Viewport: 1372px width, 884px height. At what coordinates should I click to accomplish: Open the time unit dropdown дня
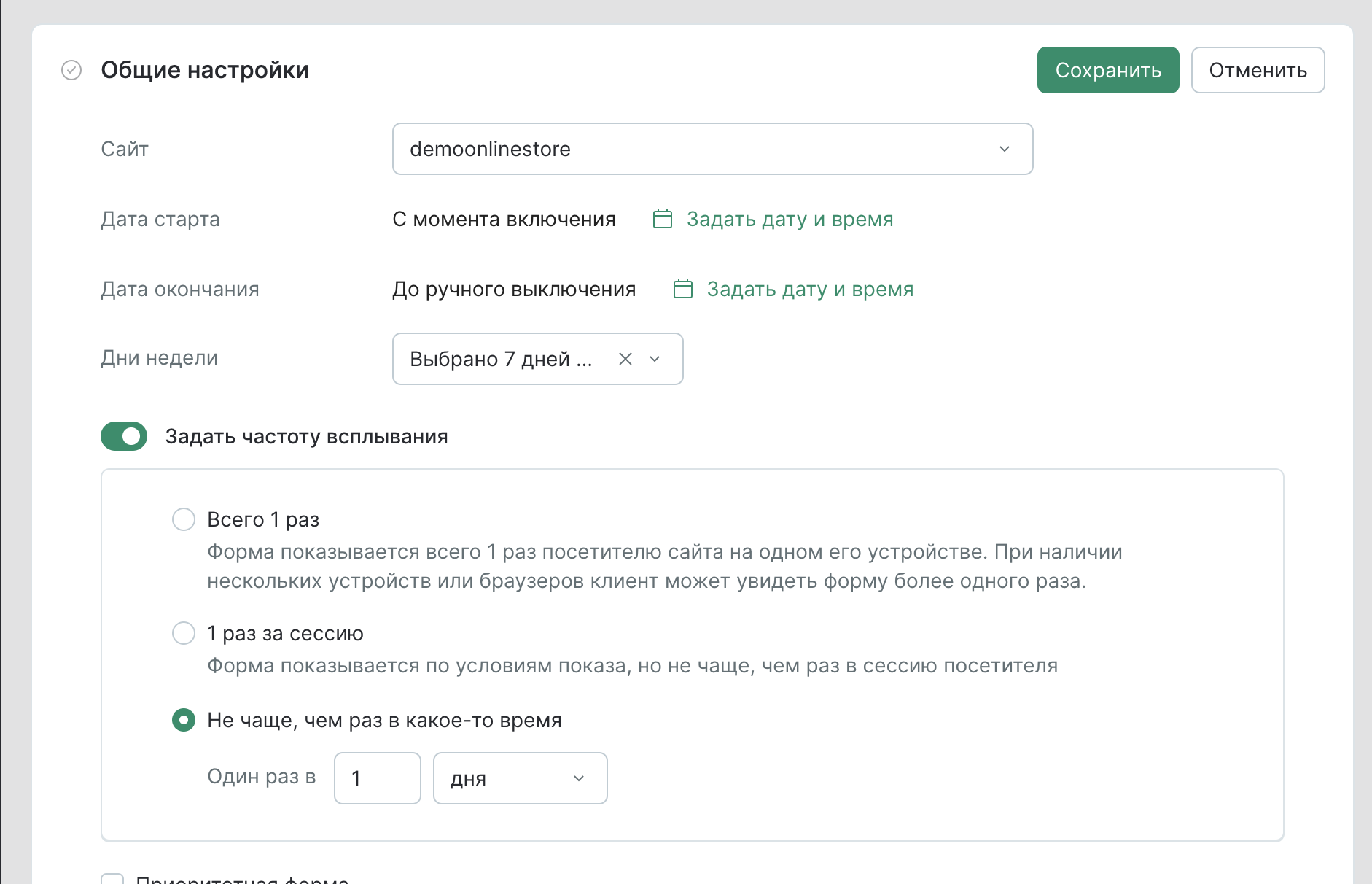521,778
